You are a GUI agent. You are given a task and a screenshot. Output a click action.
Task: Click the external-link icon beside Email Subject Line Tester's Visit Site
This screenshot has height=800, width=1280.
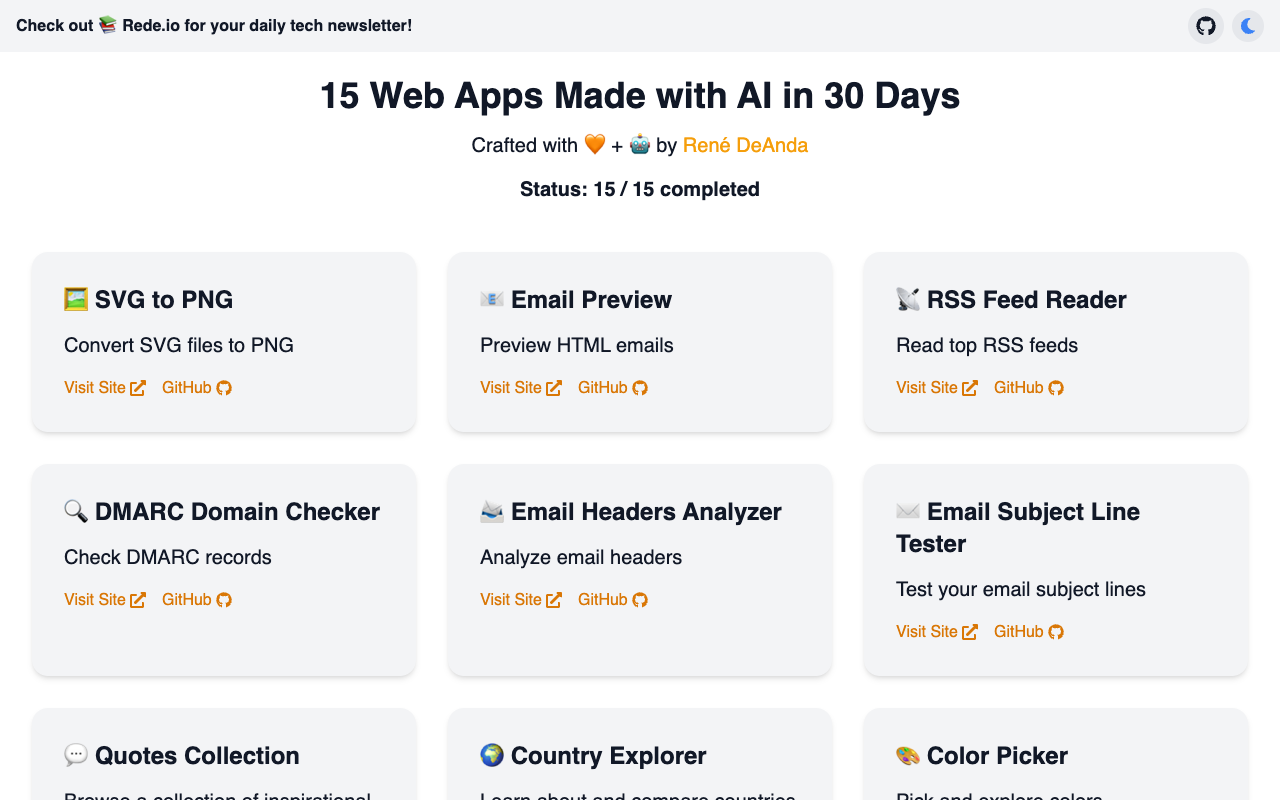tap(971, 631)
